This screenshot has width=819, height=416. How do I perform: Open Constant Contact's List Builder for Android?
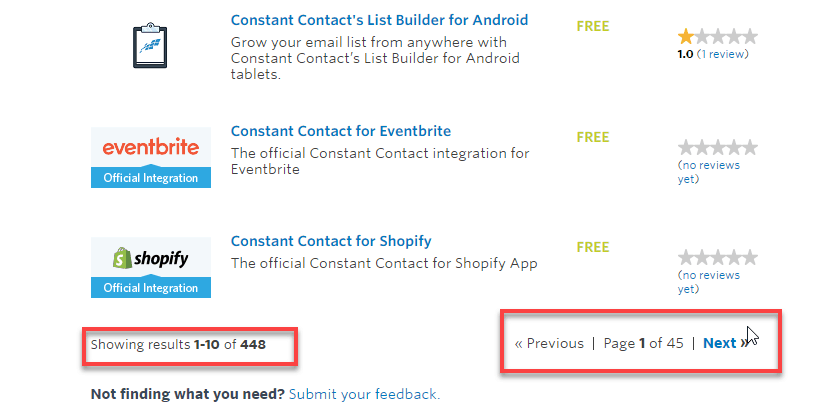[x=379, y=20]
